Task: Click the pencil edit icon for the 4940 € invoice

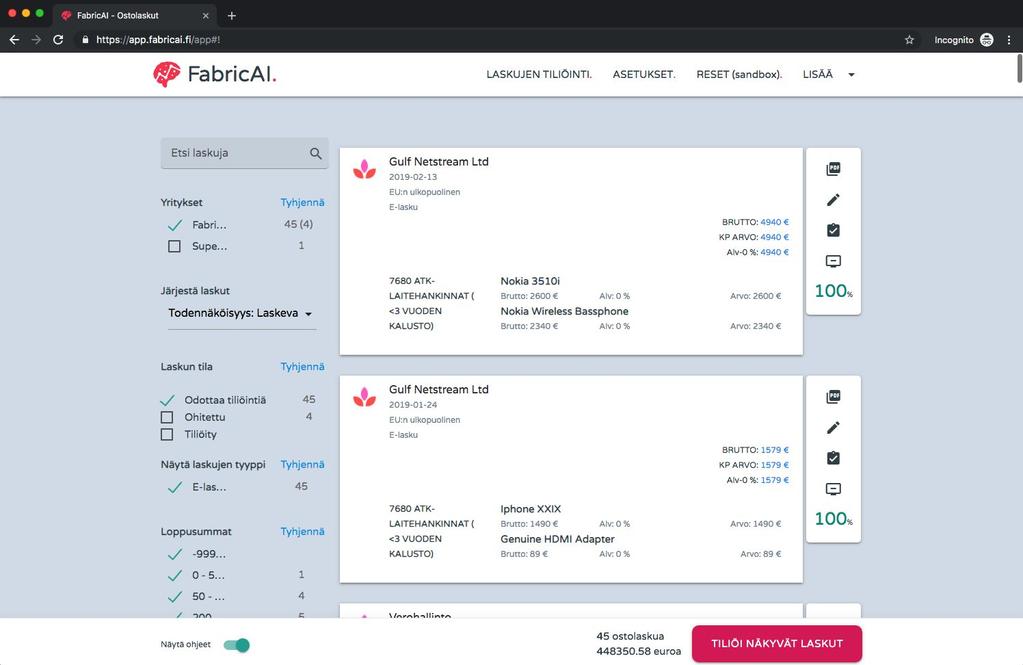Action: (833, 200)
